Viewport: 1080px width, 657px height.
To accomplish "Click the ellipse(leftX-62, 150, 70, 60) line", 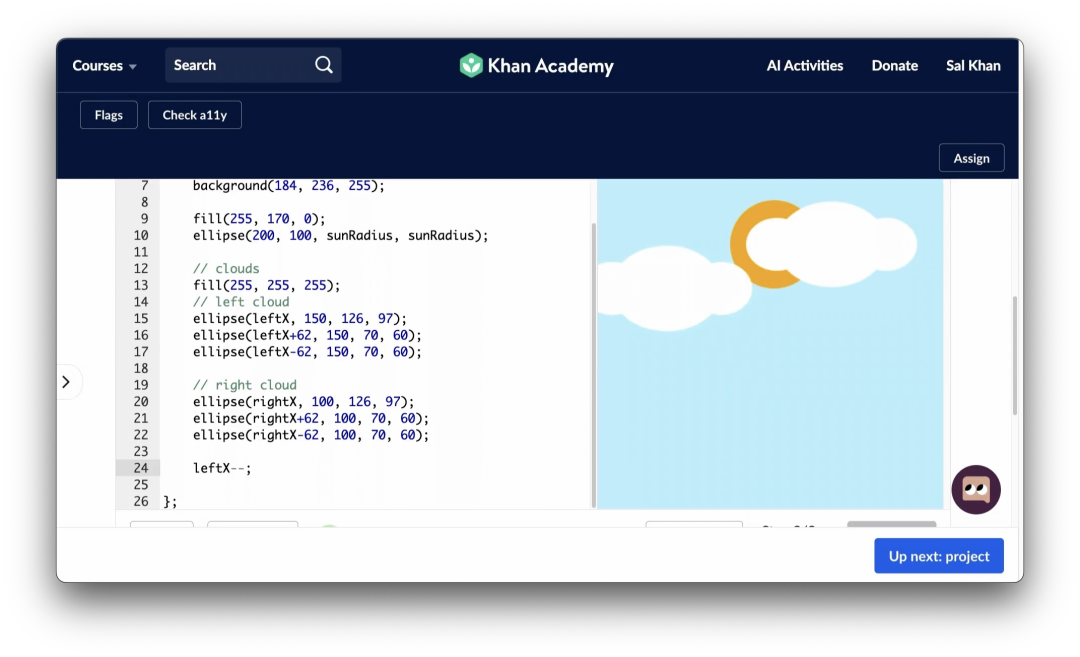I will coord(307,352).
